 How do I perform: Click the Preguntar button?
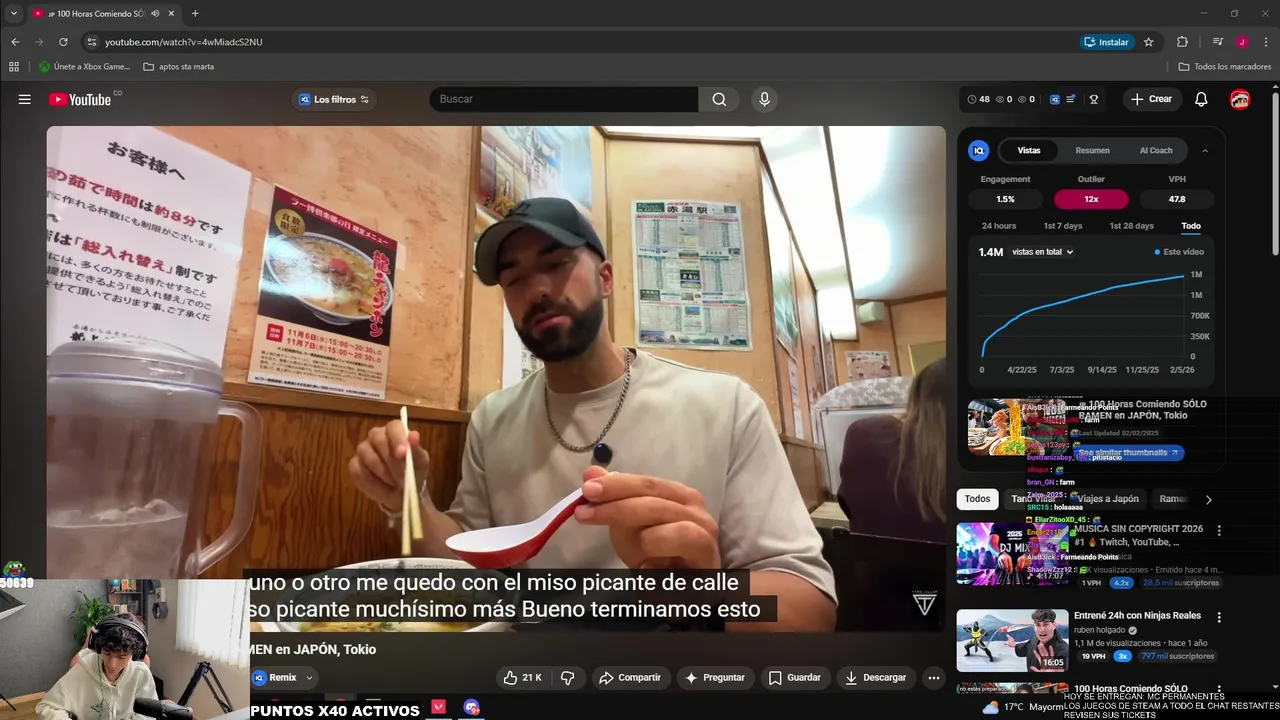[x=714, y=677]
